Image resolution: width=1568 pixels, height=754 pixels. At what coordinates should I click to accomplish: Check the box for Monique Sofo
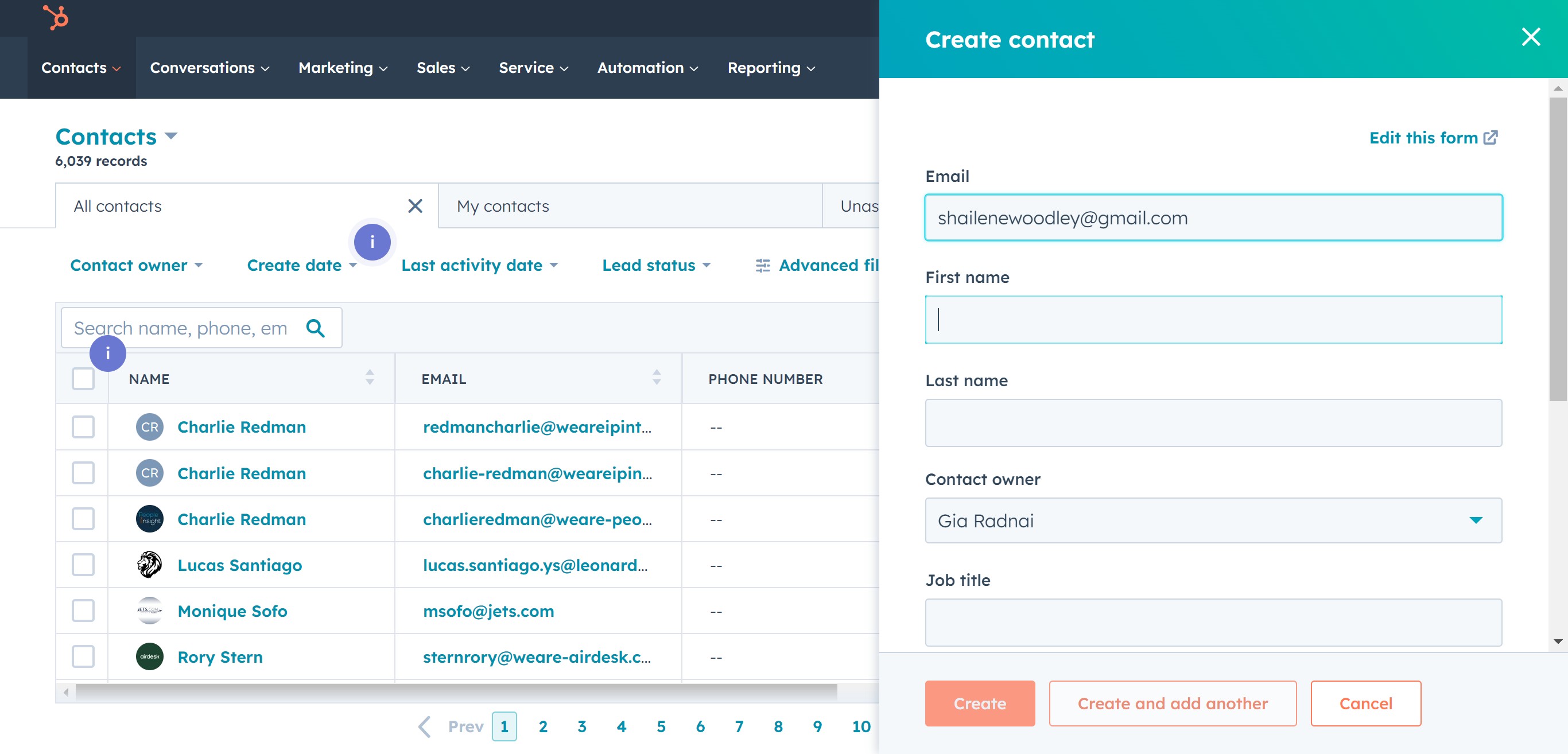click(x=83, y=611)
